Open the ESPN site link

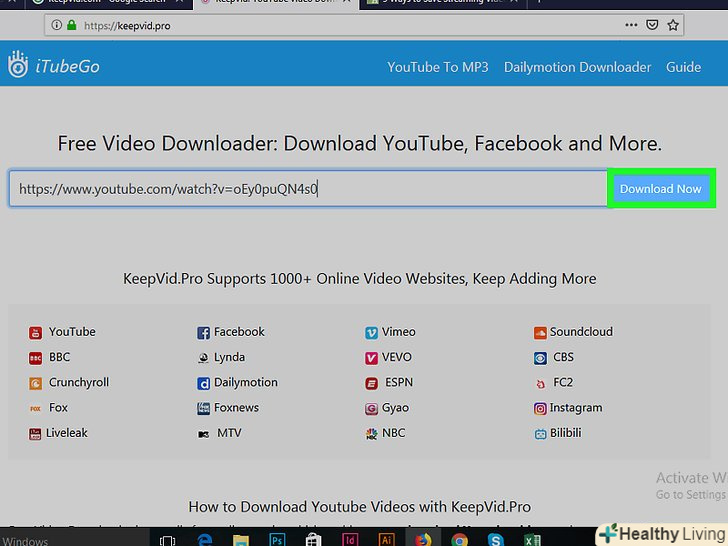coord(398,383)
